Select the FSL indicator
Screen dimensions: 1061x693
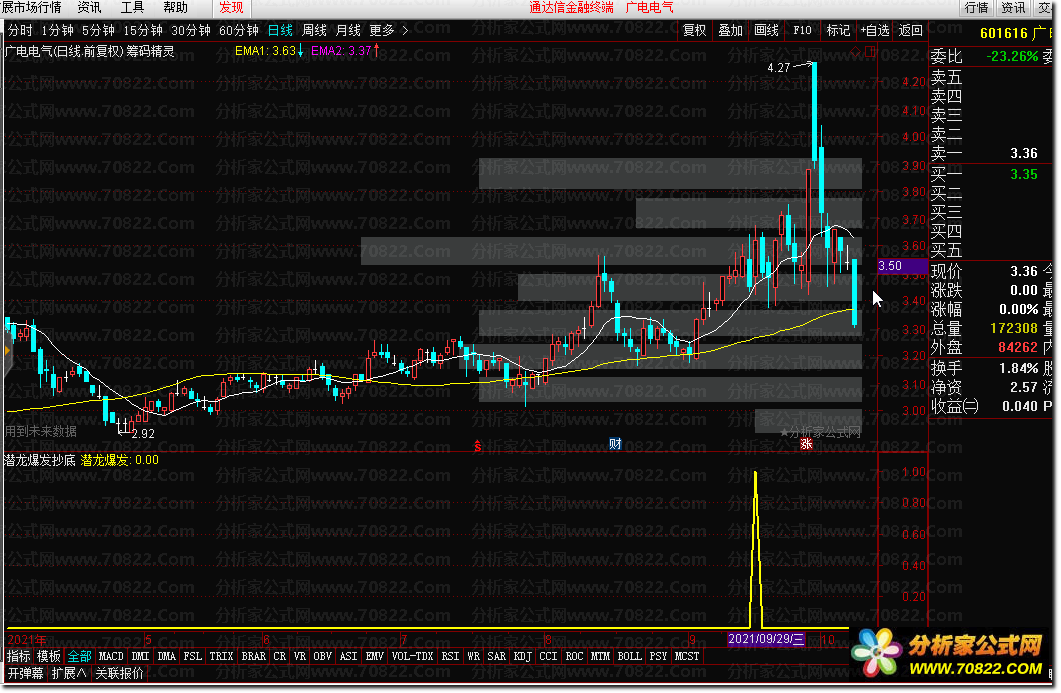[x=193, y=656]
